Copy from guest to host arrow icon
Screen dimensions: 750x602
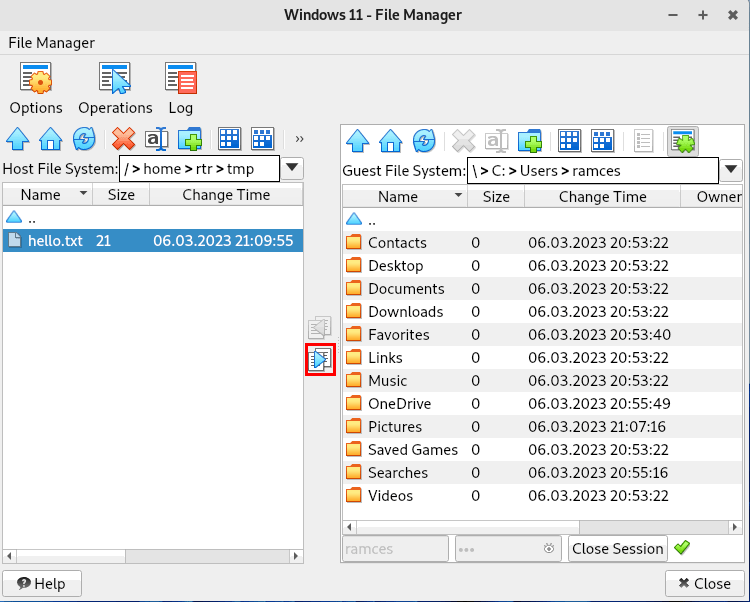[320, 328]
